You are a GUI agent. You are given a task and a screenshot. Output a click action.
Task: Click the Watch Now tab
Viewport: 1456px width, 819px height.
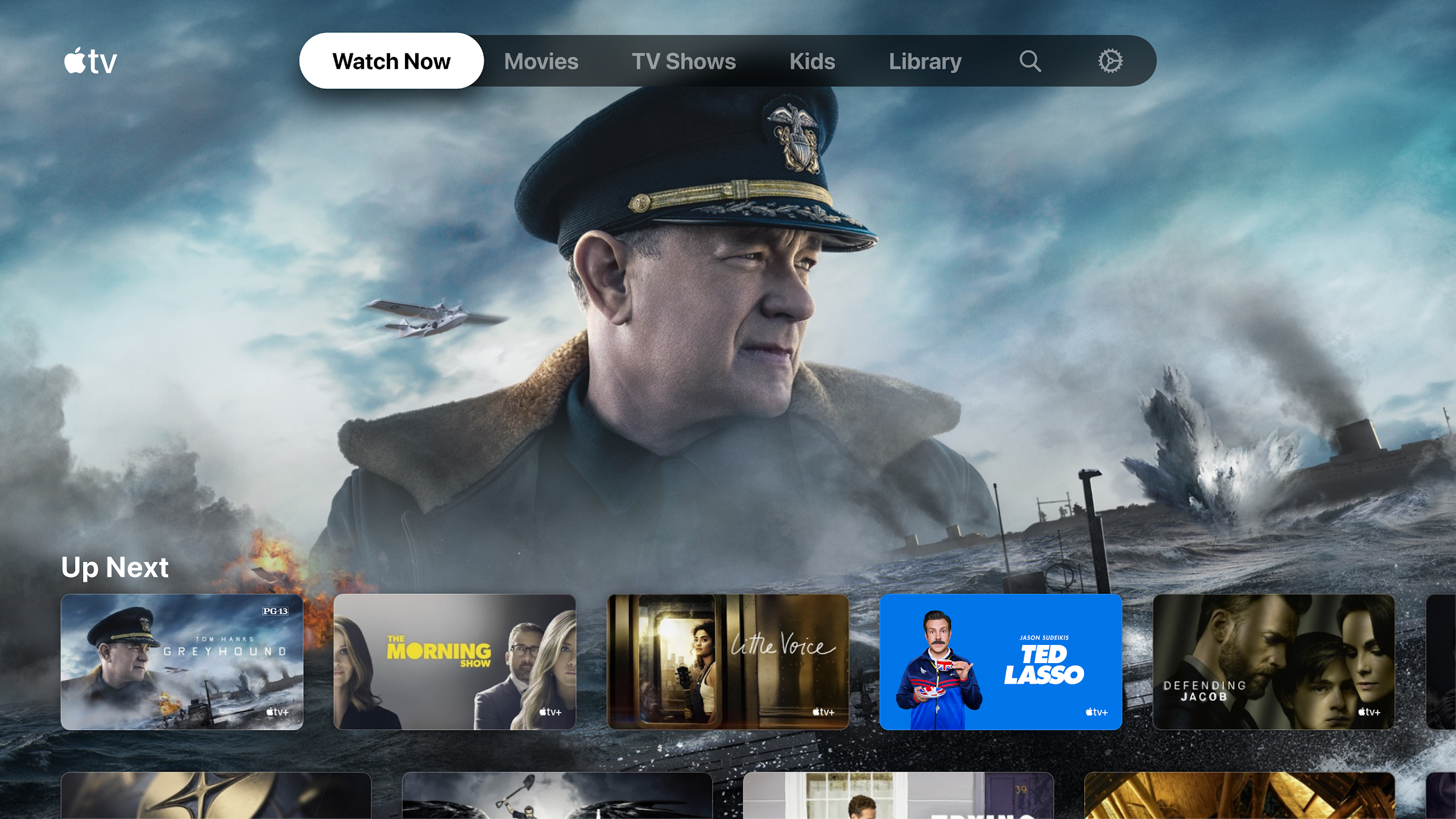tap(391, 60)
